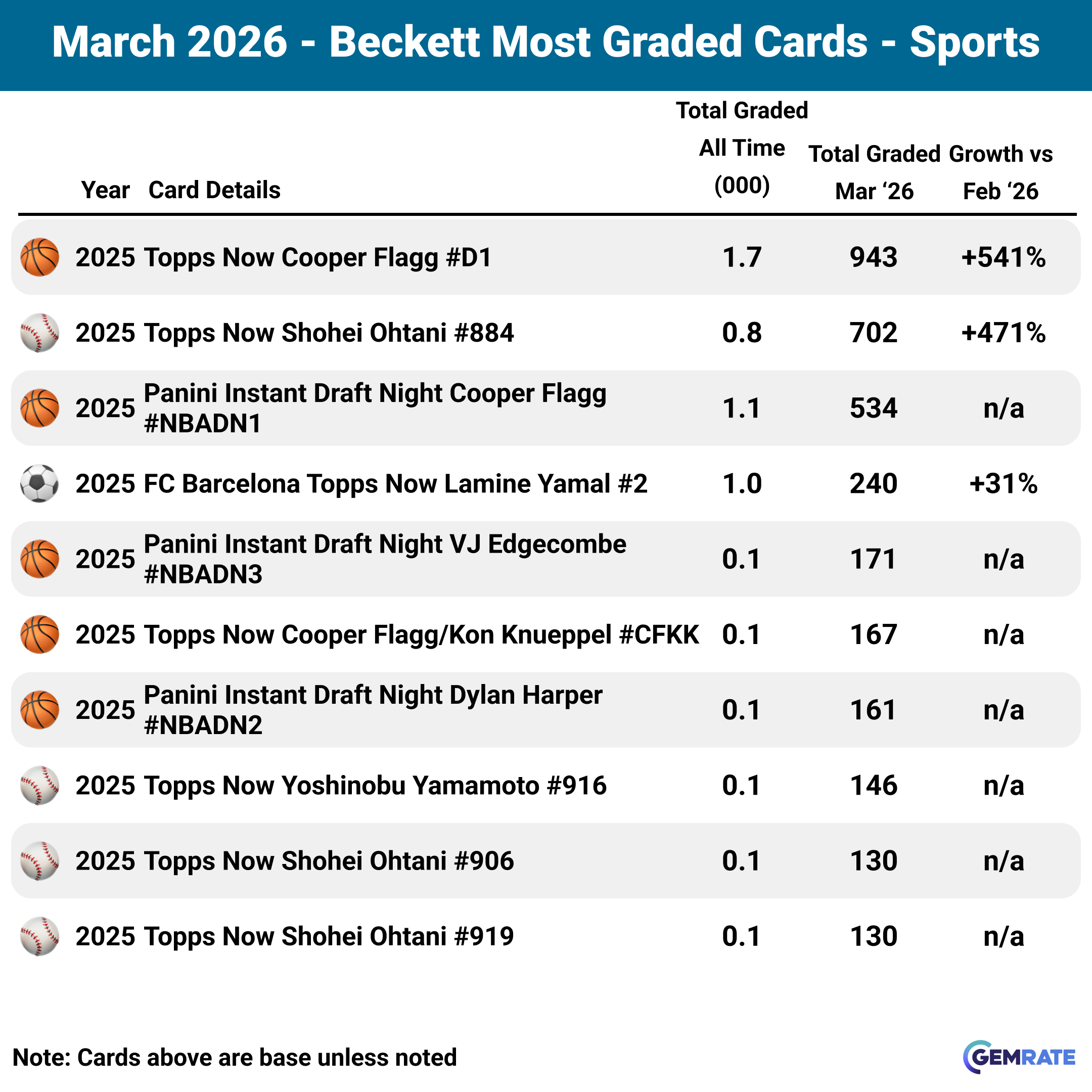Click the baseball icon beside Shohei Ohtani #906
This screenshot has width=1092, height=1092.
point(39,861)
